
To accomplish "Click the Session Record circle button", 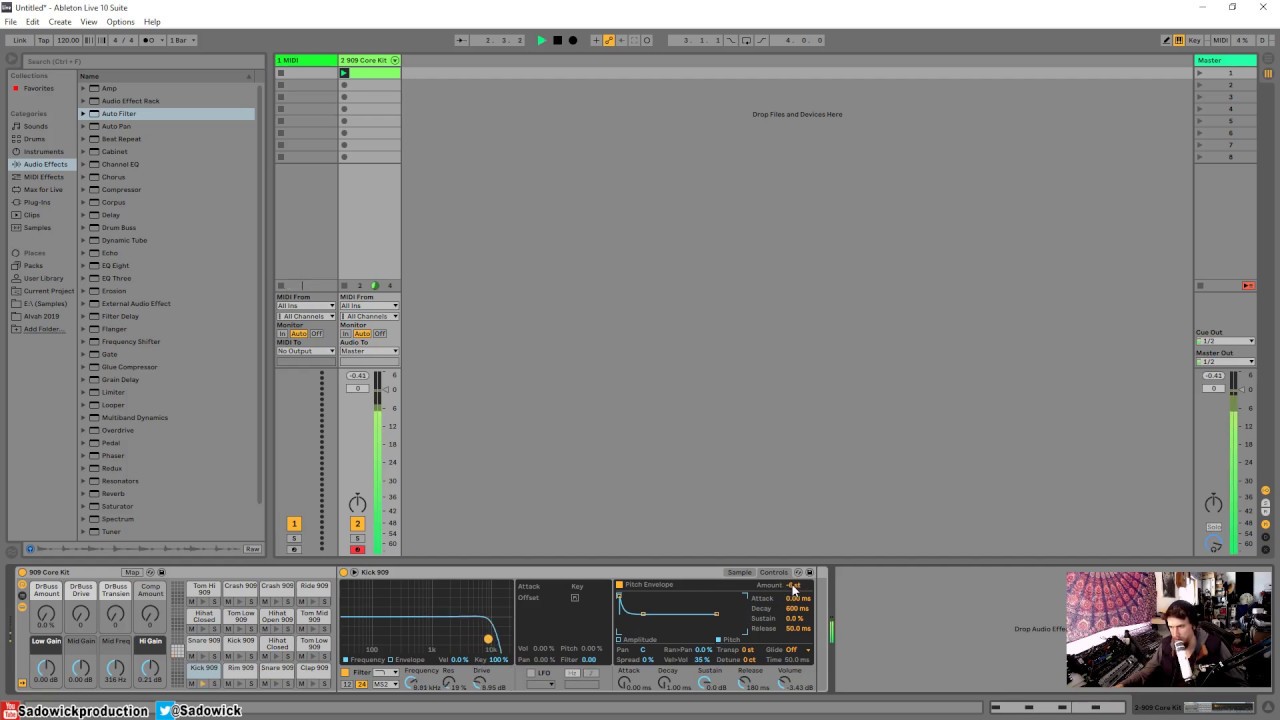I will tap(646, 40).
